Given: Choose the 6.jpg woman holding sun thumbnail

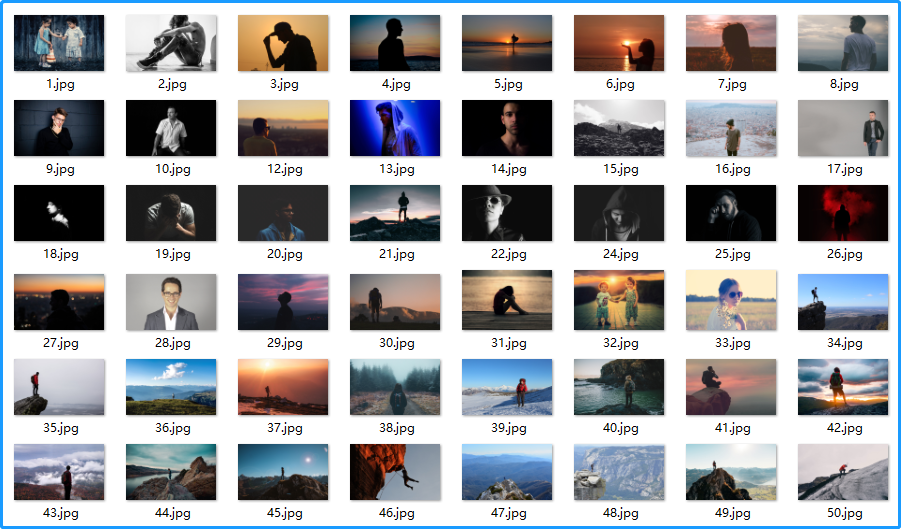Looking at the screenshot, I should (x=619, y=43).
